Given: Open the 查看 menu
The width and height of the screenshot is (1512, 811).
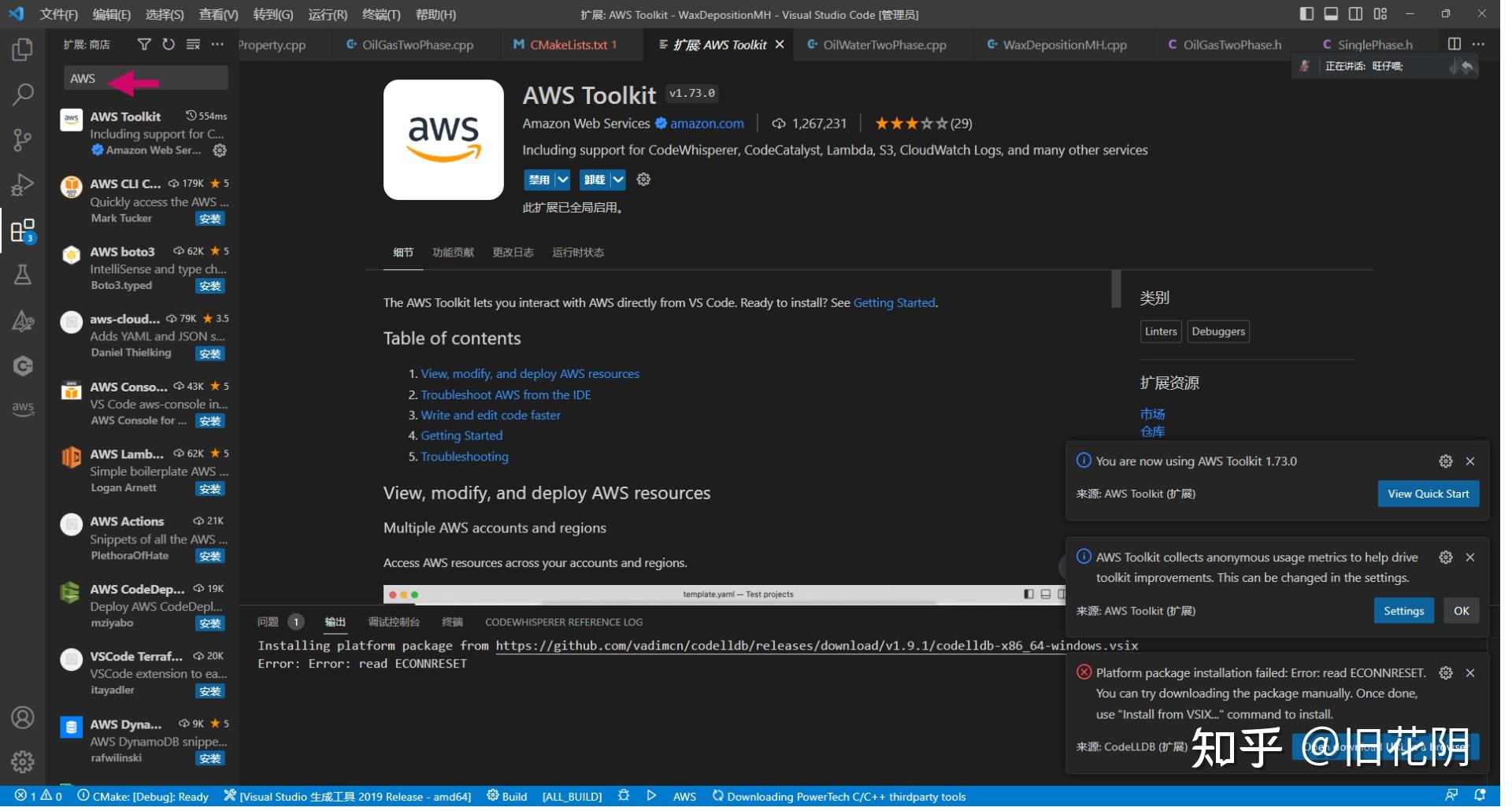Looking at the screenshot, I should point(218,13).
